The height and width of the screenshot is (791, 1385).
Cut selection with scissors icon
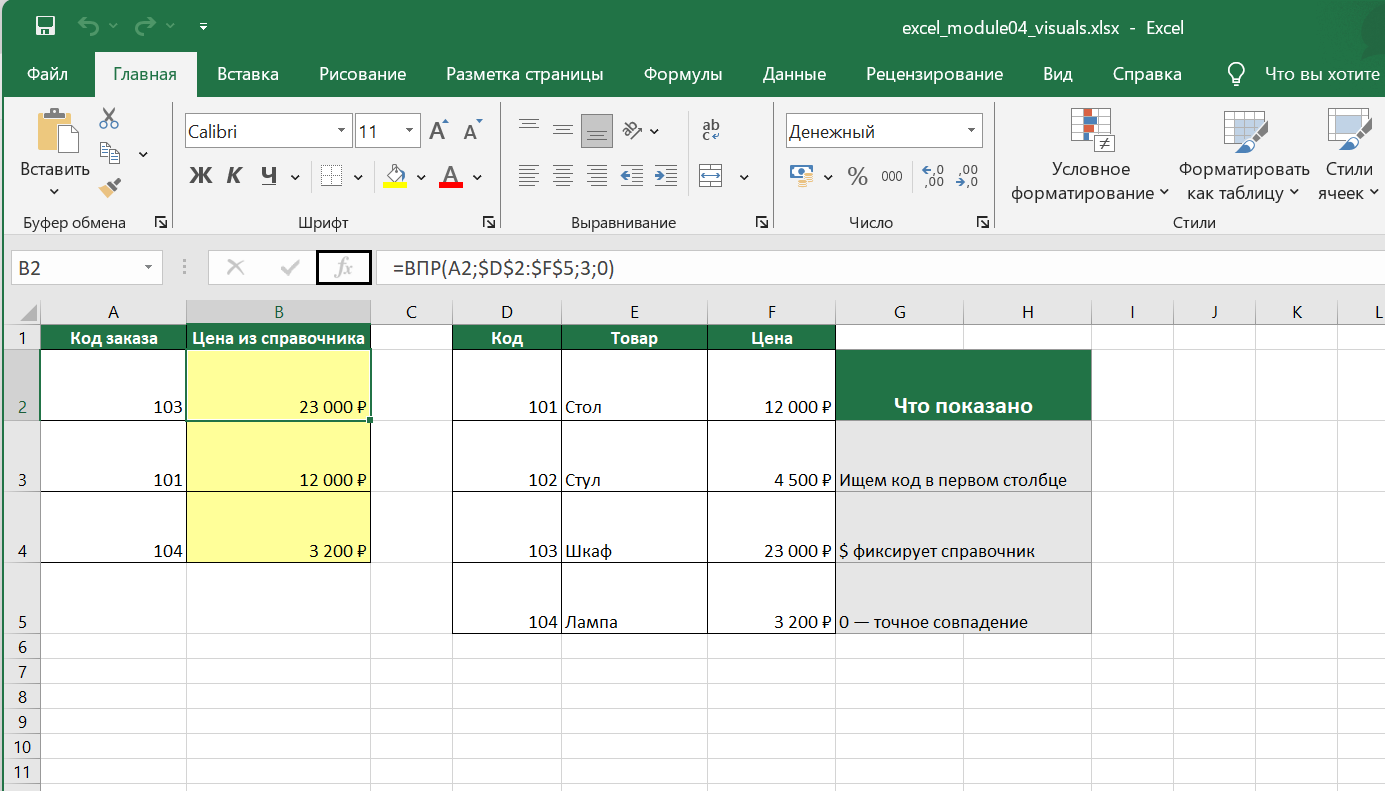click(109, 119)
